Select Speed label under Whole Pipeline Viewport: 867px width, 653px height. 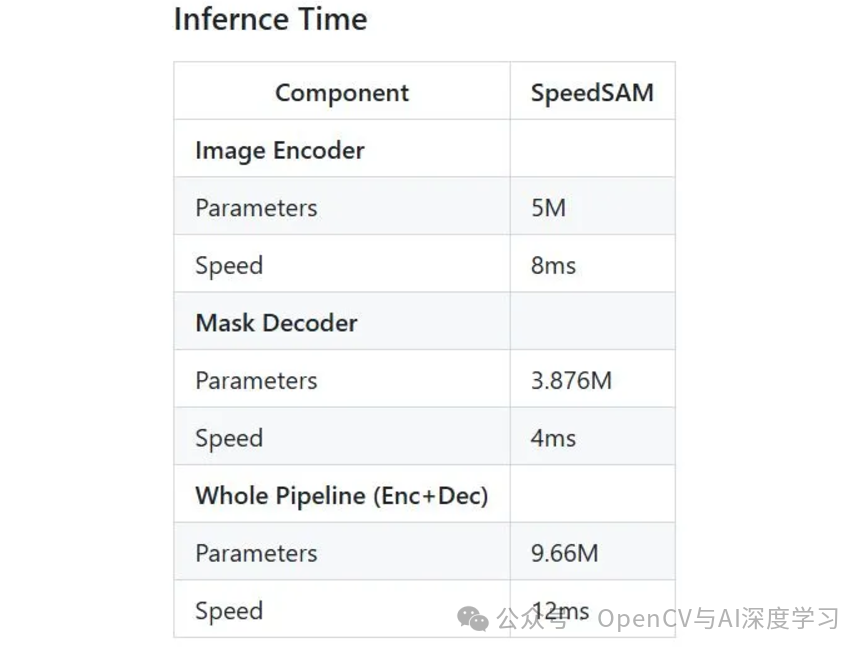(x=229, y=611)
